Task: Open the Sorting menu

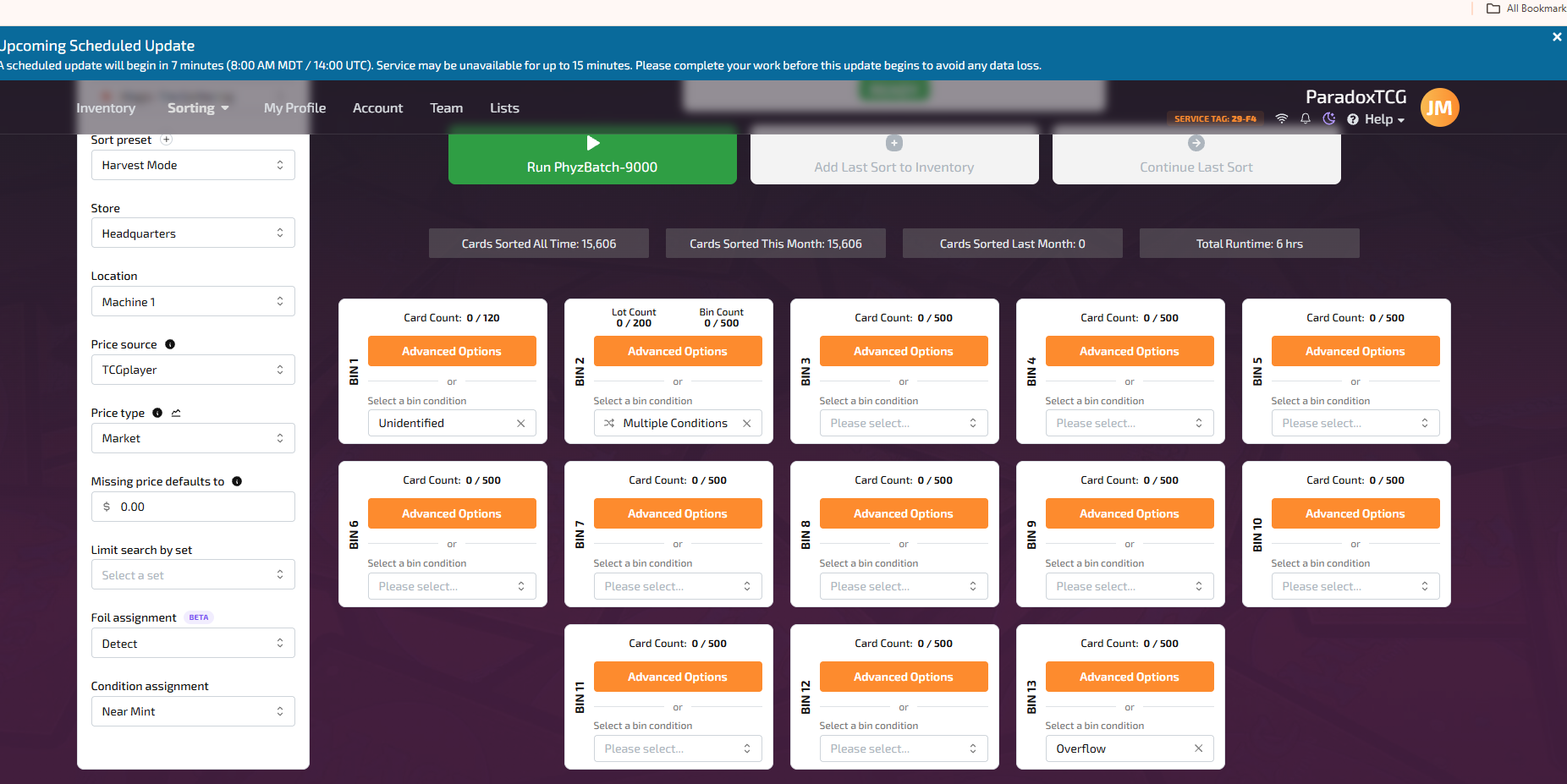Action: 198,108
